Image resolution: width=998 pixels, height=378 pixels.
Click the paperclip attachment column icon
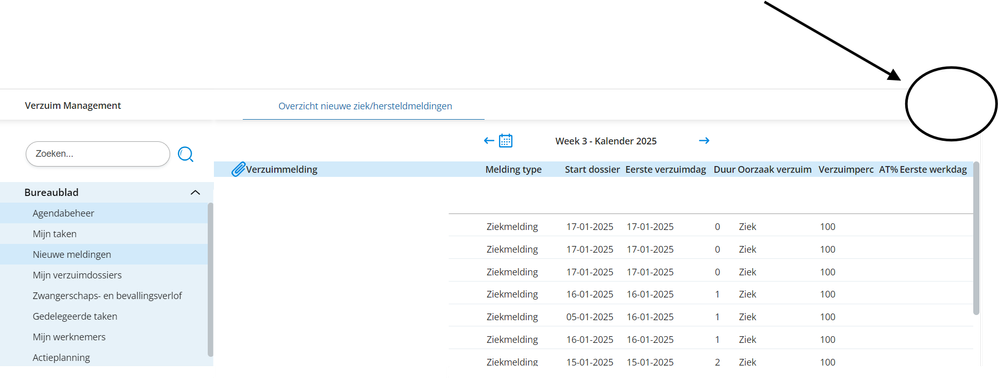(x=238, y=169)
